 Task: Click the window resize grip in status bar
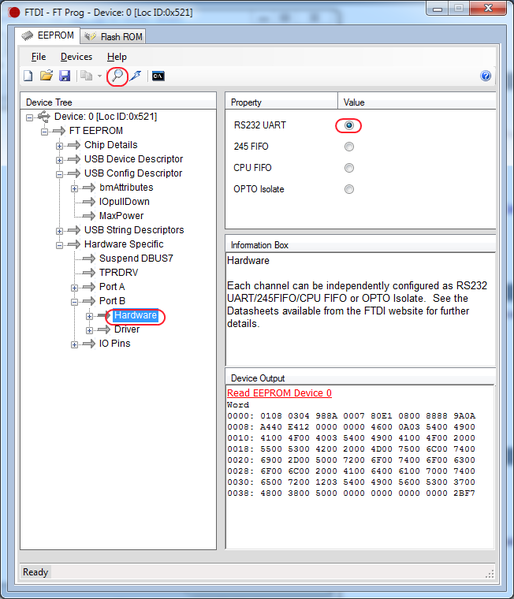(x=490, y=574)
